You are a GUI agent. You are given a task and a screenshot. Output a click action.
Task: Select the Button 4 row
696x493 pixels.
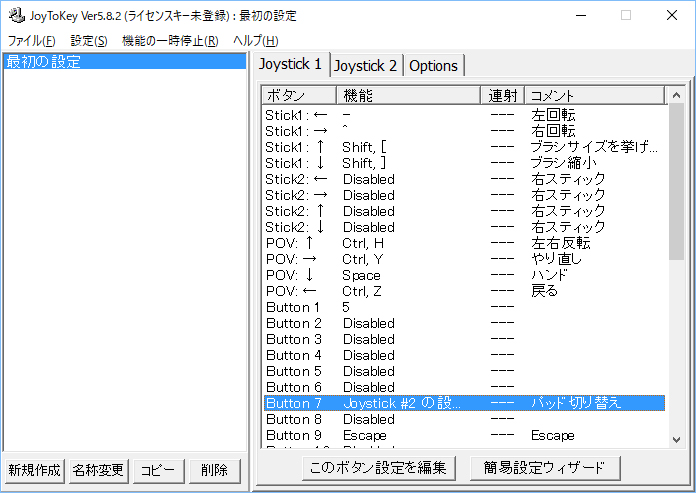(x=464, y=355)
